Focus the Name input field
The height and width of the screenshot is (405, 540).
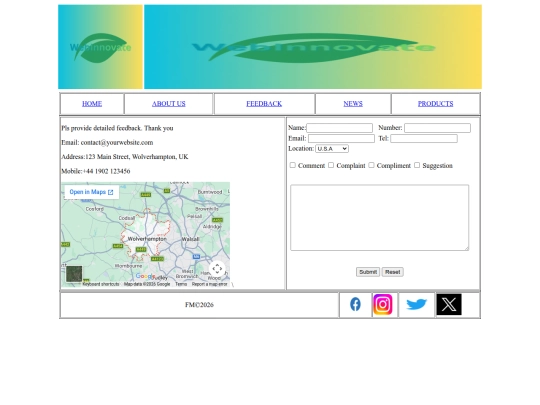(x=340, y=128)
